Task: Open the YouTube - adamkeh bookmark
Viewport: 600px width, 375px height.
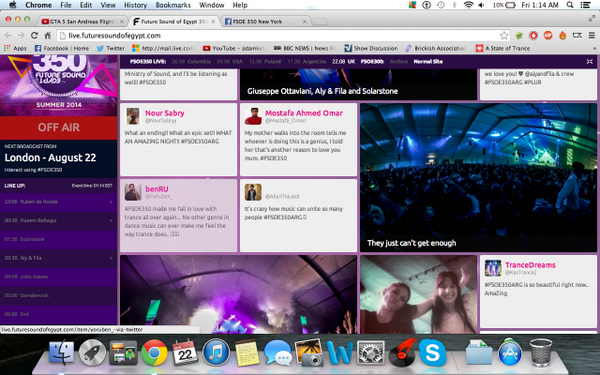Action: 234,48
